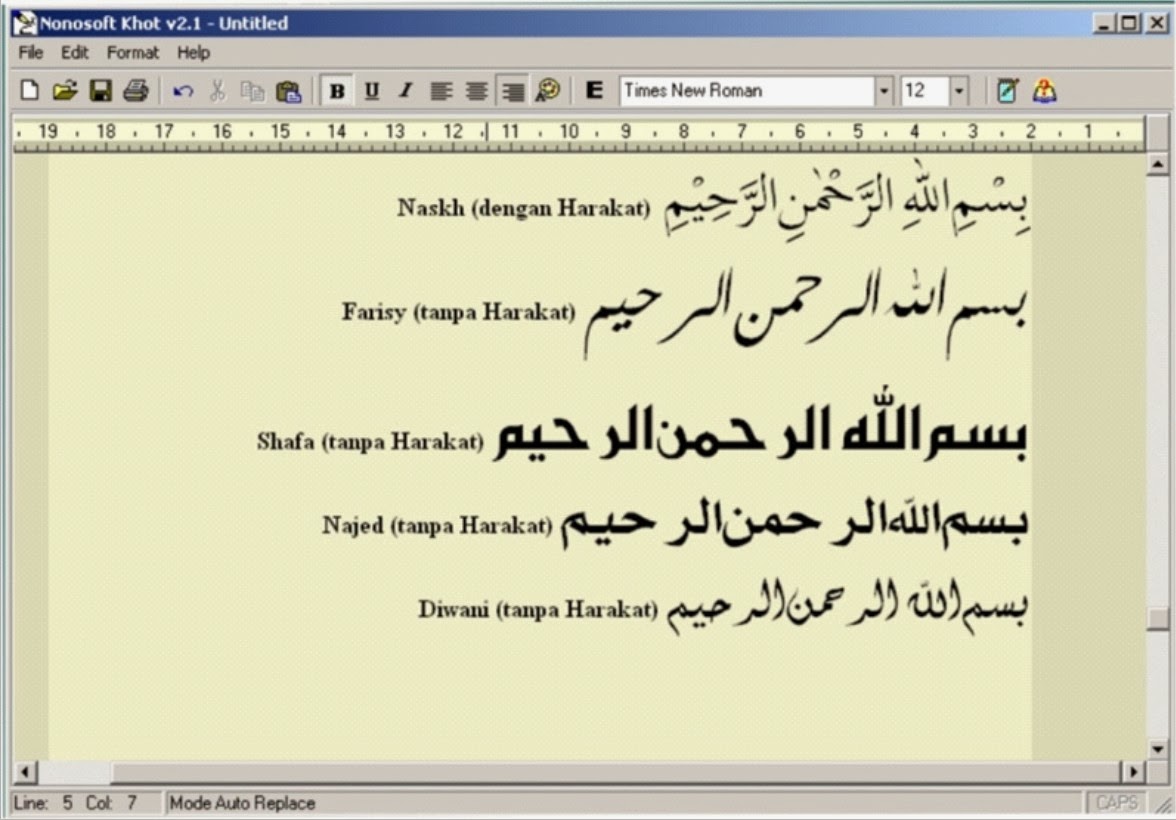1176x820 pixels.
Task: Toggle underline formatting
Action: click(370, 90)
